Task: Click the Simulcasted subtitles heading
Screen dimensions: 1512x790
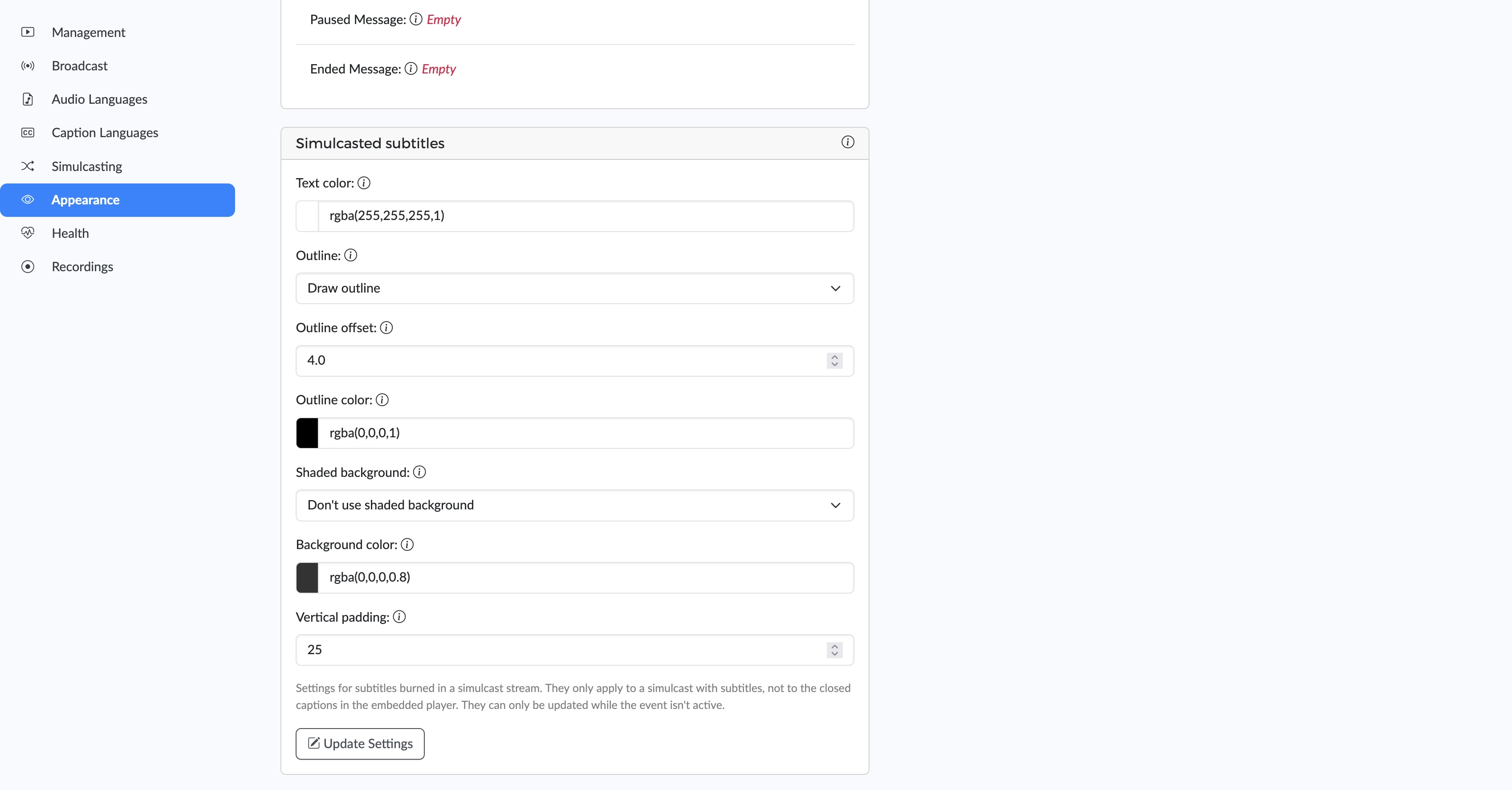Action: [x=370, y=143]
